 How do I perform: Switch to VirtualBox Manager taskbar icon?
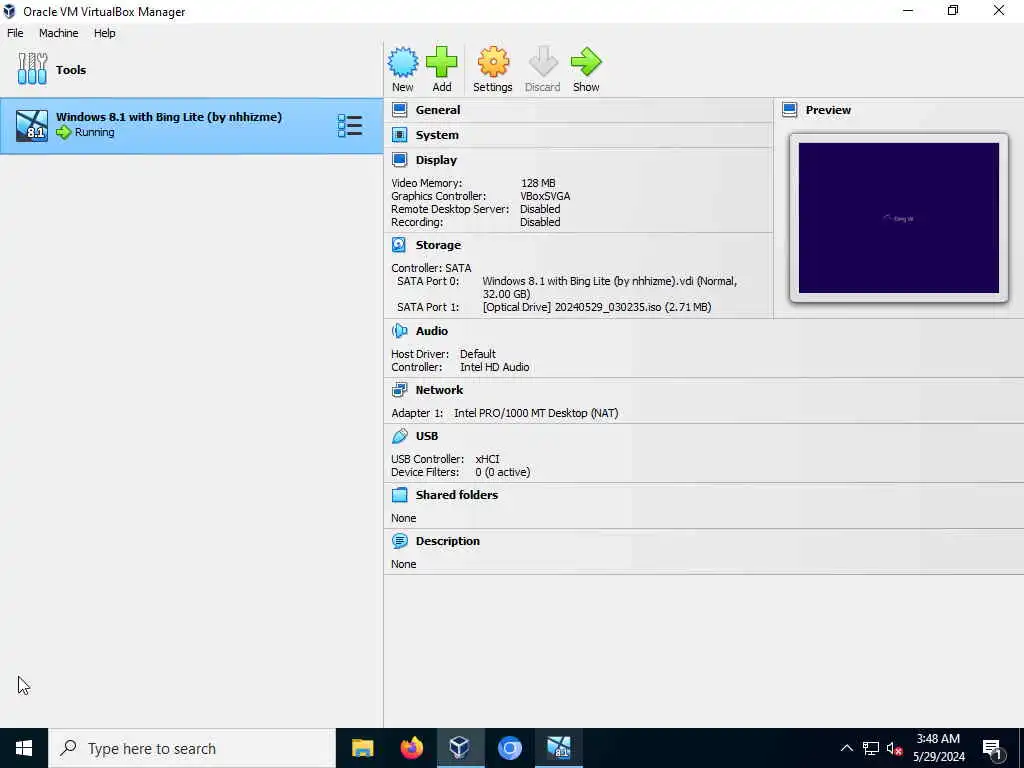click(x=460, y=748)
